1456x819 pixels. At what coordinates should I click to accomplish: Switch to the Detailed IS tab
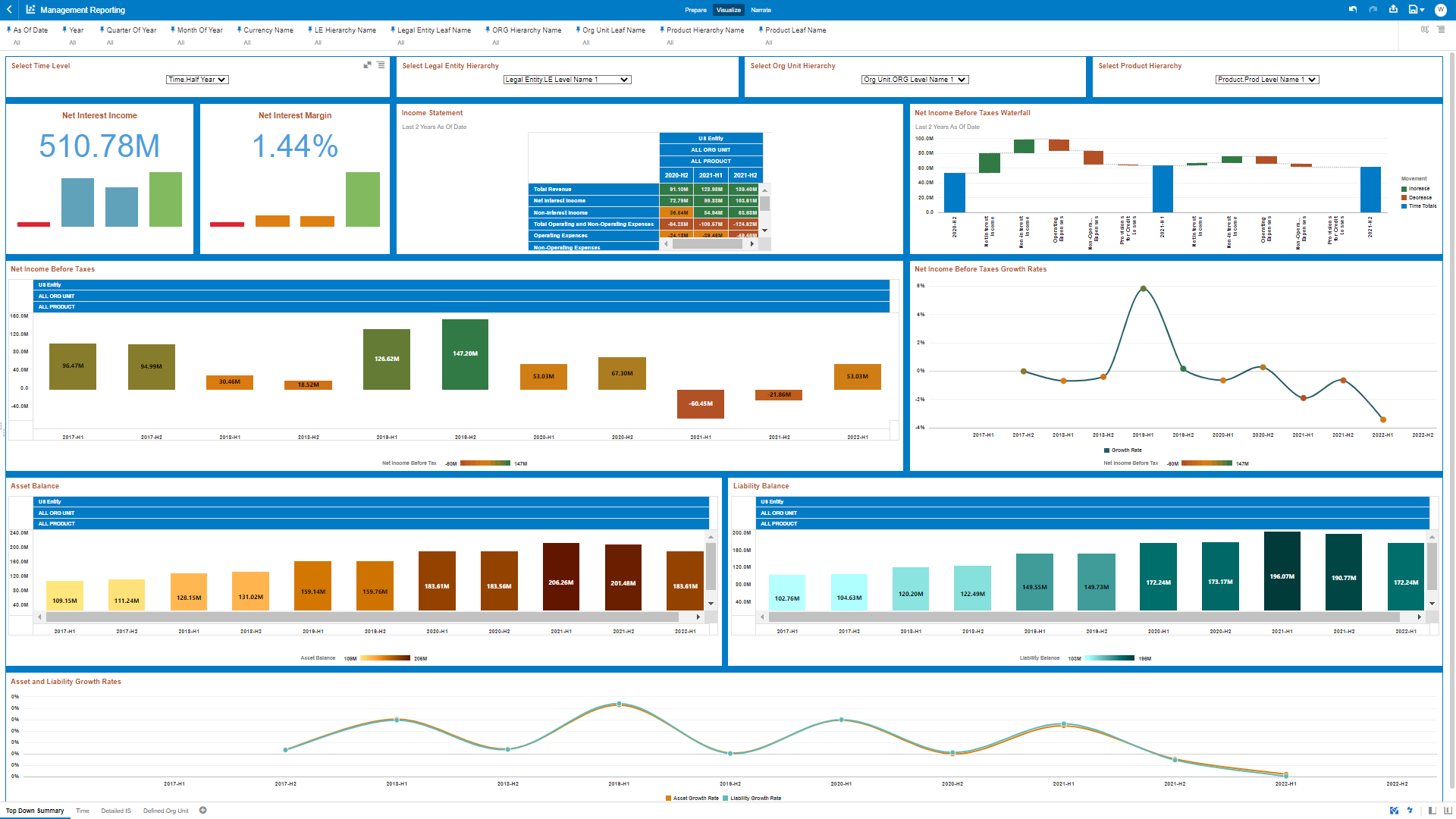pos(116,811)
